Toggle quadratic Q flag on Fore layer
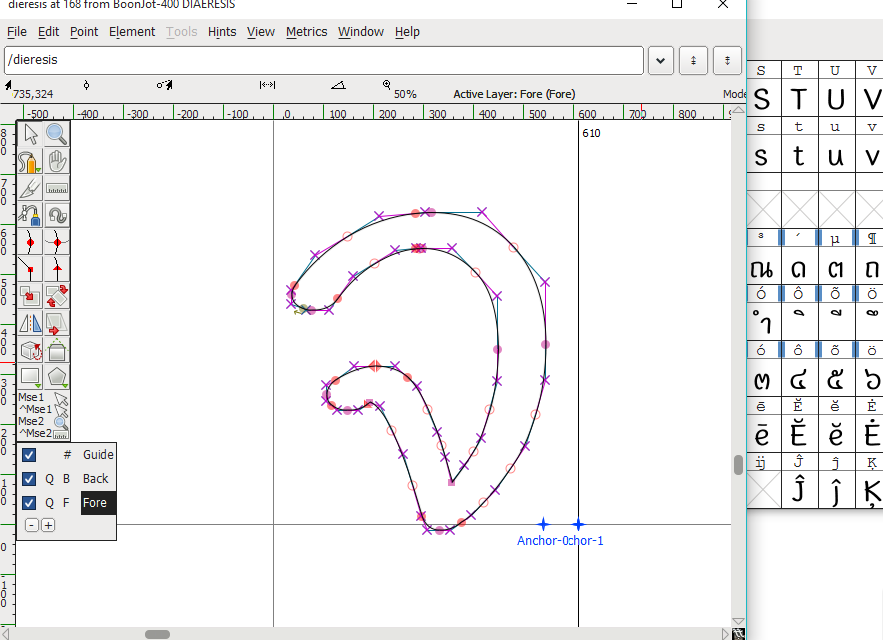 (x=50, y=503)
